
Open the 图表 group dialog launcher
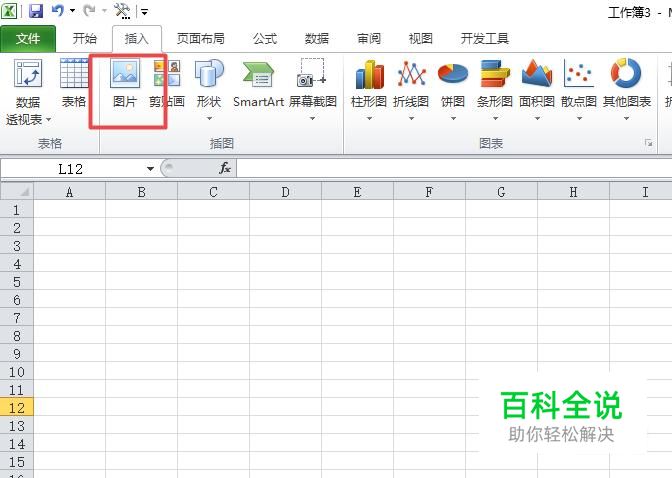649,143
